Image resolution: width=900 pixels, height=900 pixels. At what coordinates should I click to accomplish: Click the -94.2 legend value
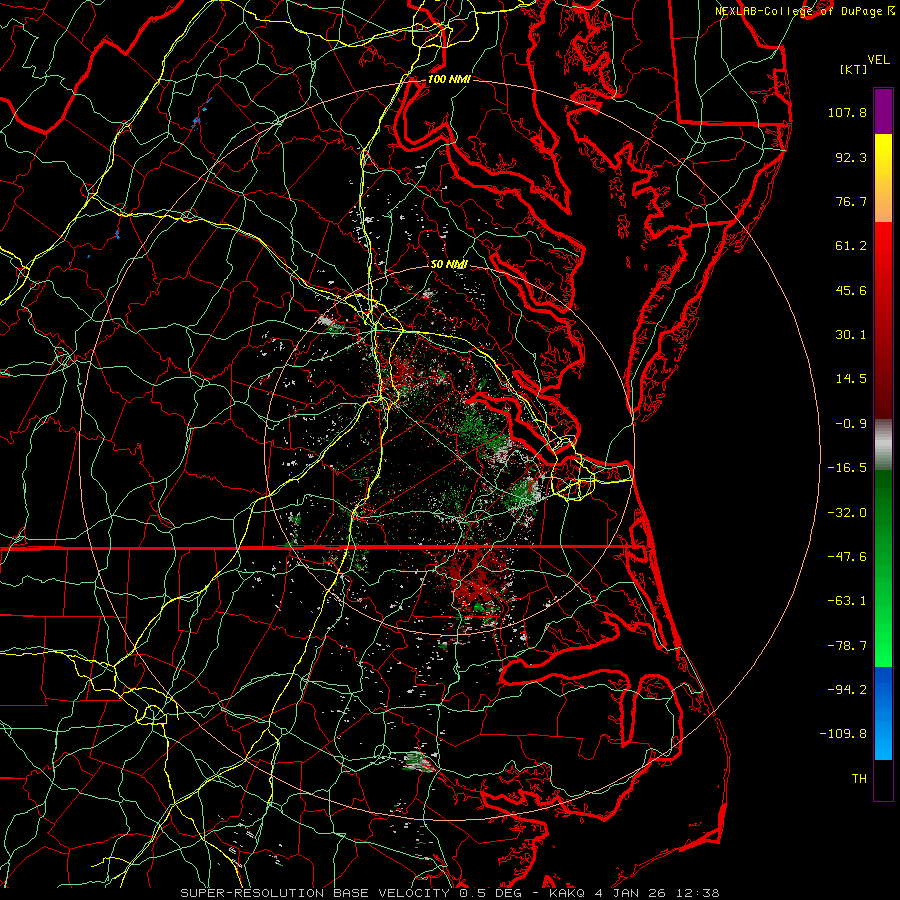point(847,689)
